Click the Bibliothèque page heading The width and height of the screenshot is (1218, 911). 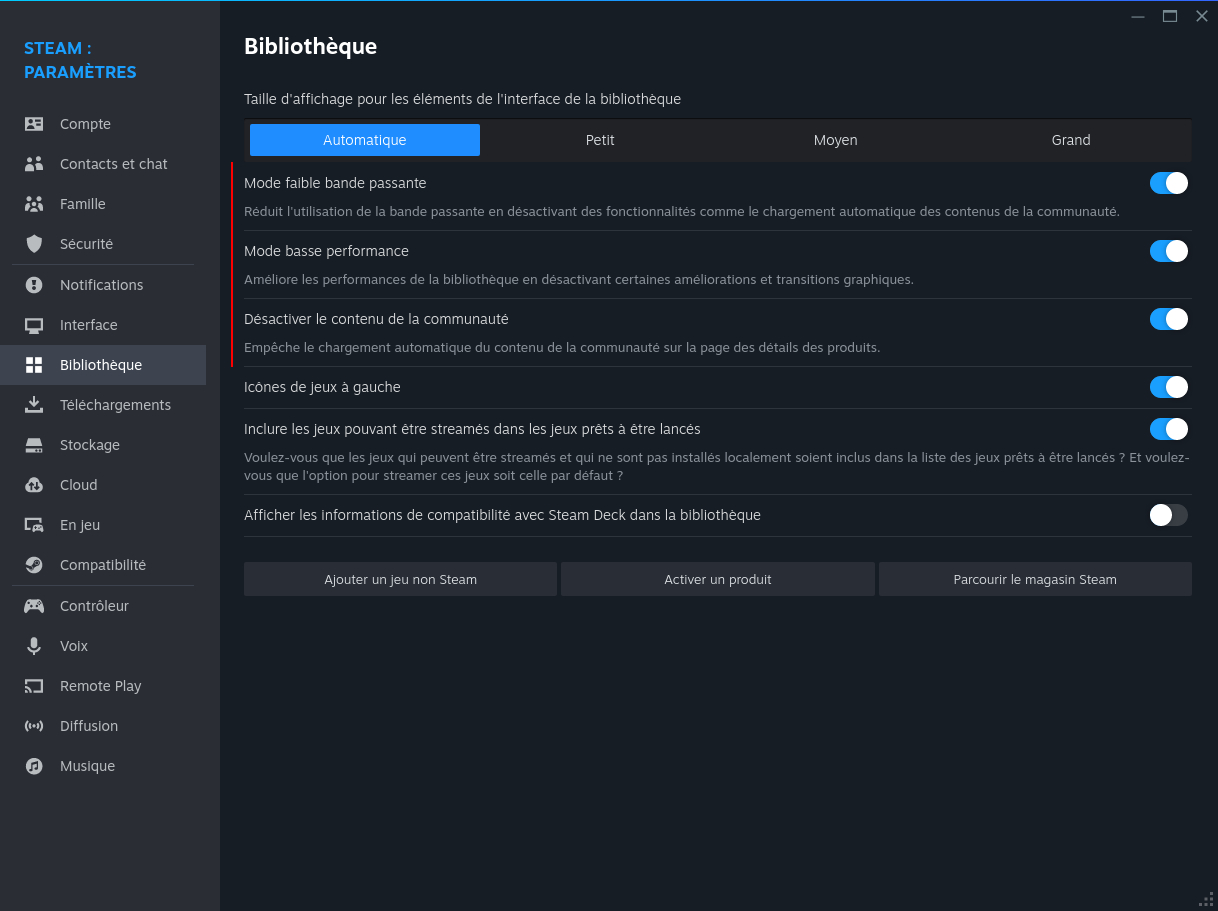pyautogui.click(x=310, y=46)
